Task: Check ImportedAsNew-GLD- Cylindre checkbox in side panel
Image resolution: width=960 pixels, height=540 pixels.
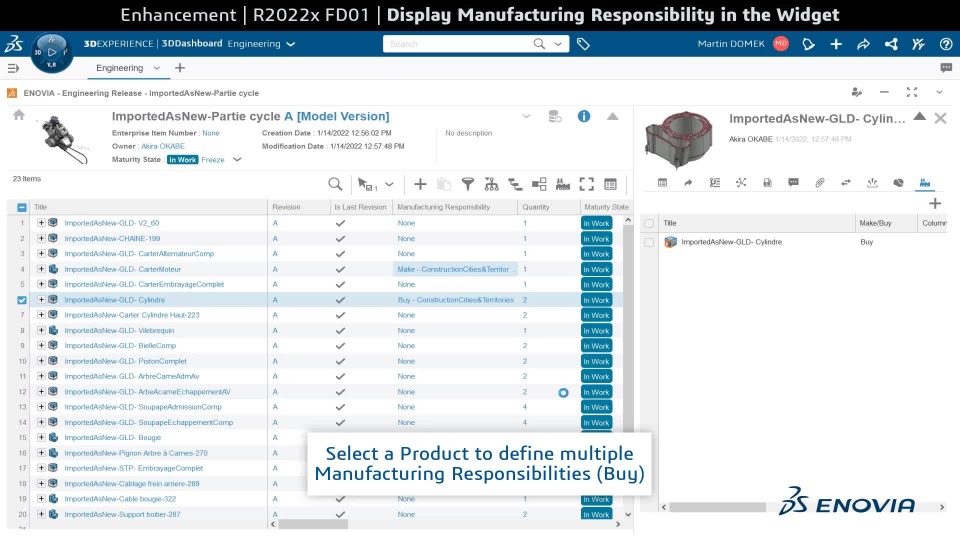Action: pos(649,242)
